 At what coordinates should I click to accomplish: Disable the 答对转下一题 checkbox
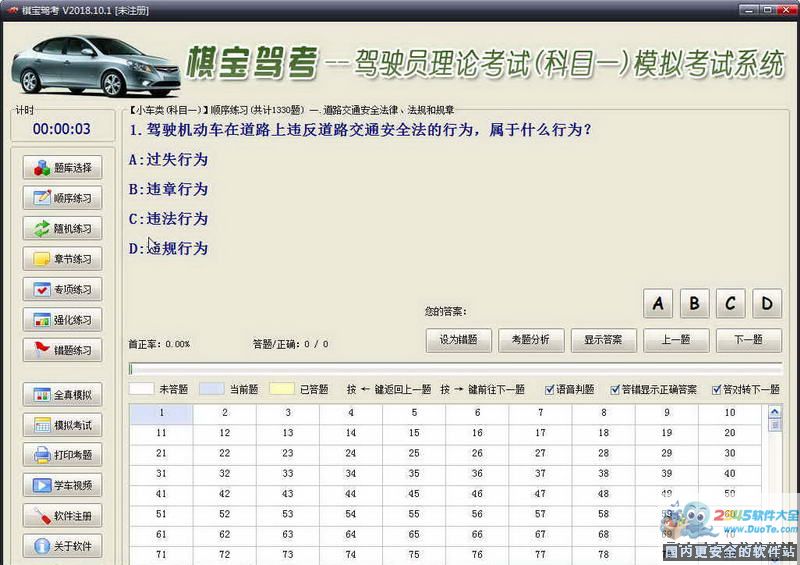pos(718,389)
